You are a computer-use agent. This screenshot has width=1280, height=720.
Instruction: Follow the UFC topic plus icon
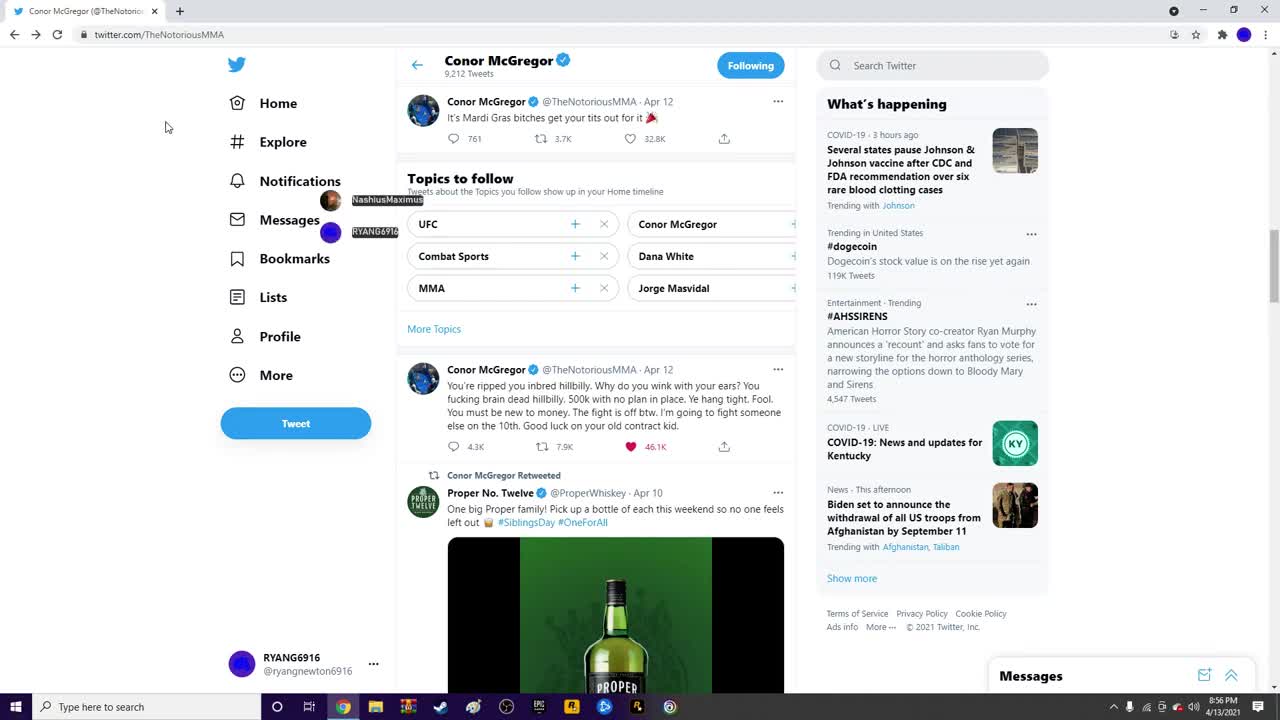pyautogui.click(x=575, y=224)
